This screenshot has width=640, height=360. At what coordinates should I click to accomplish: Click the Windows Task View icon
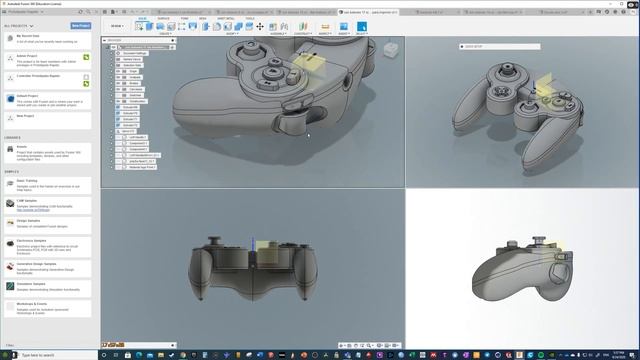[x=116, y=355]
